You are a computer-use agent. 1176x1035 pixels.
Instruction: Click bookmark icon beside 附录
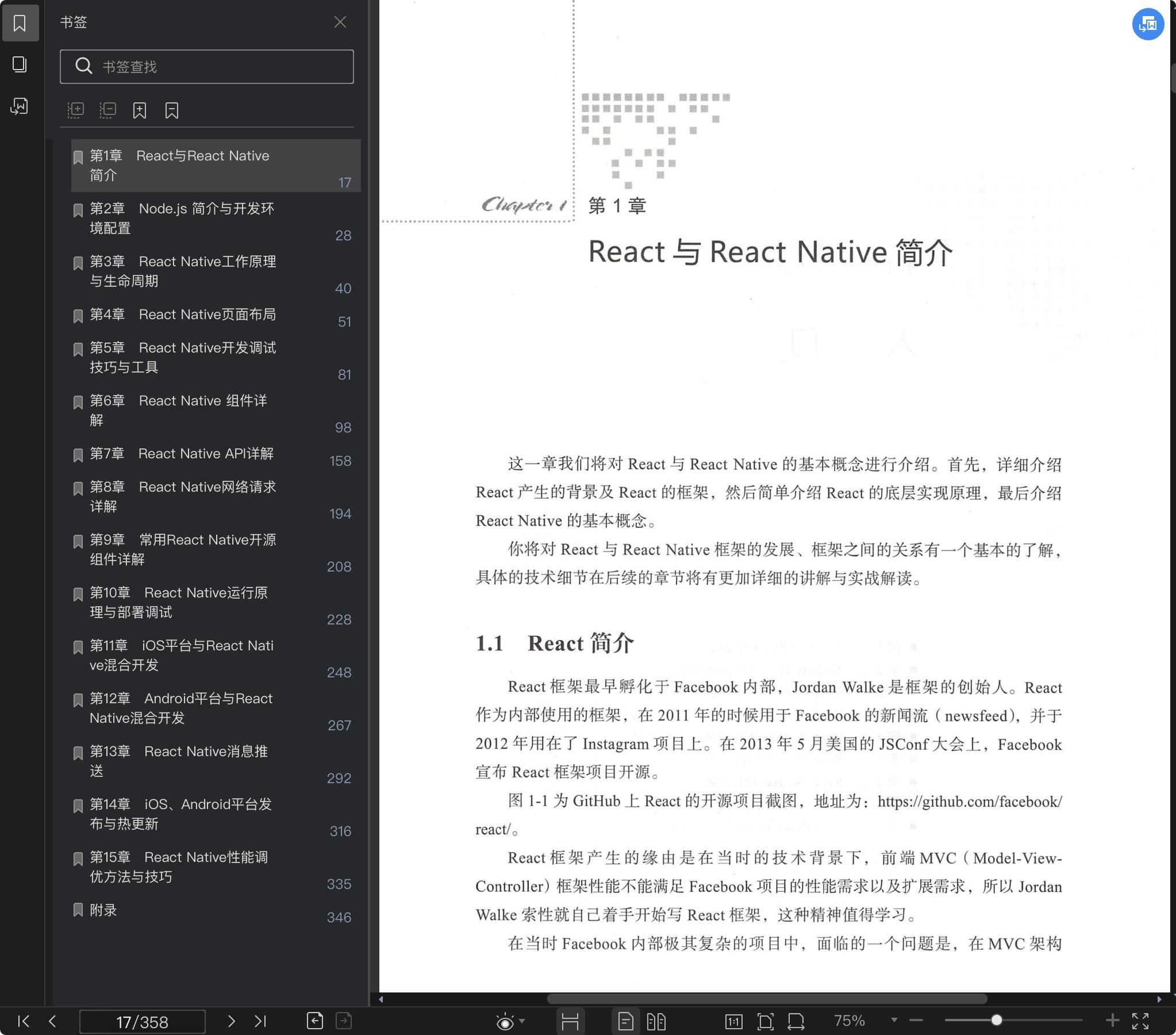78,910
